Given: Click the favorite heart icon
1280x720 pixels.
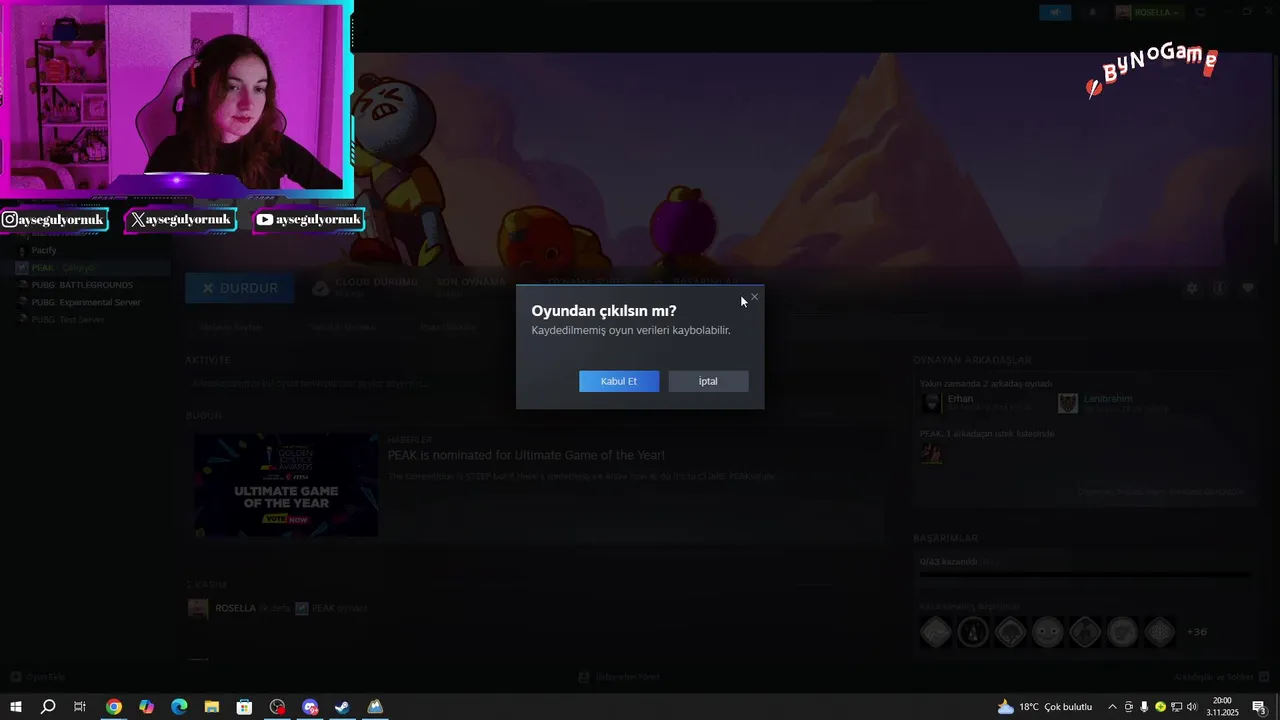Looking at the screenshot, I should [1248, 288].
